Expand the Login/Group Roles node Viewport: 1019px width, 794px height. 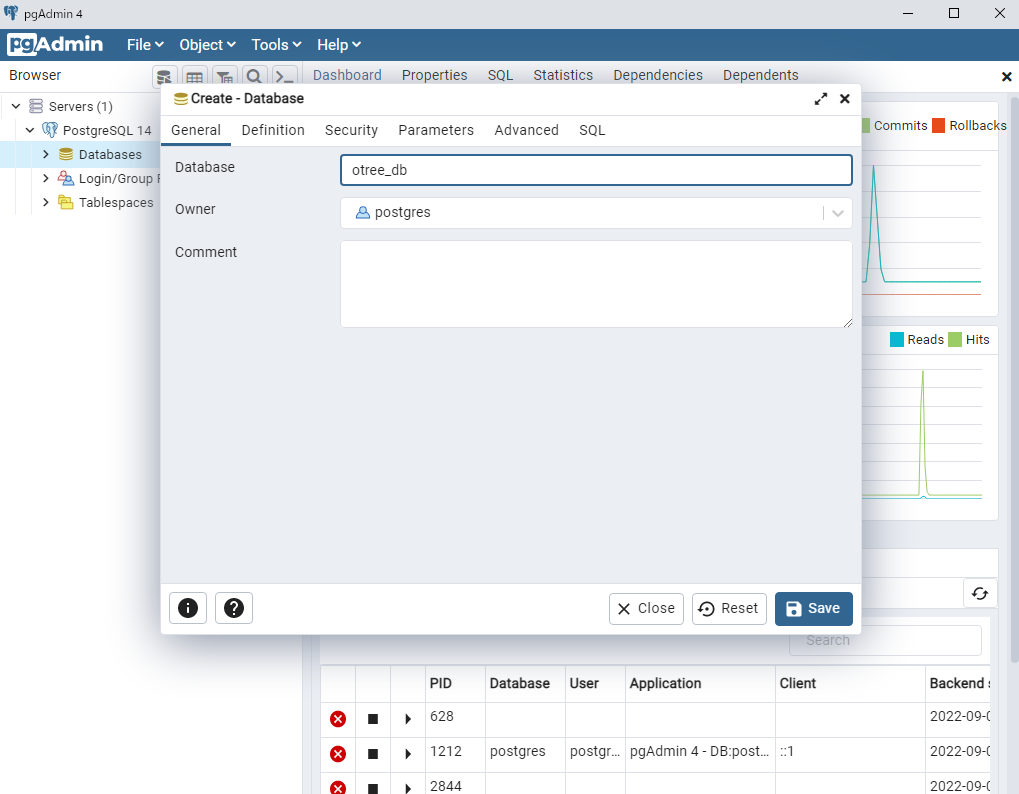pos(45,178)
